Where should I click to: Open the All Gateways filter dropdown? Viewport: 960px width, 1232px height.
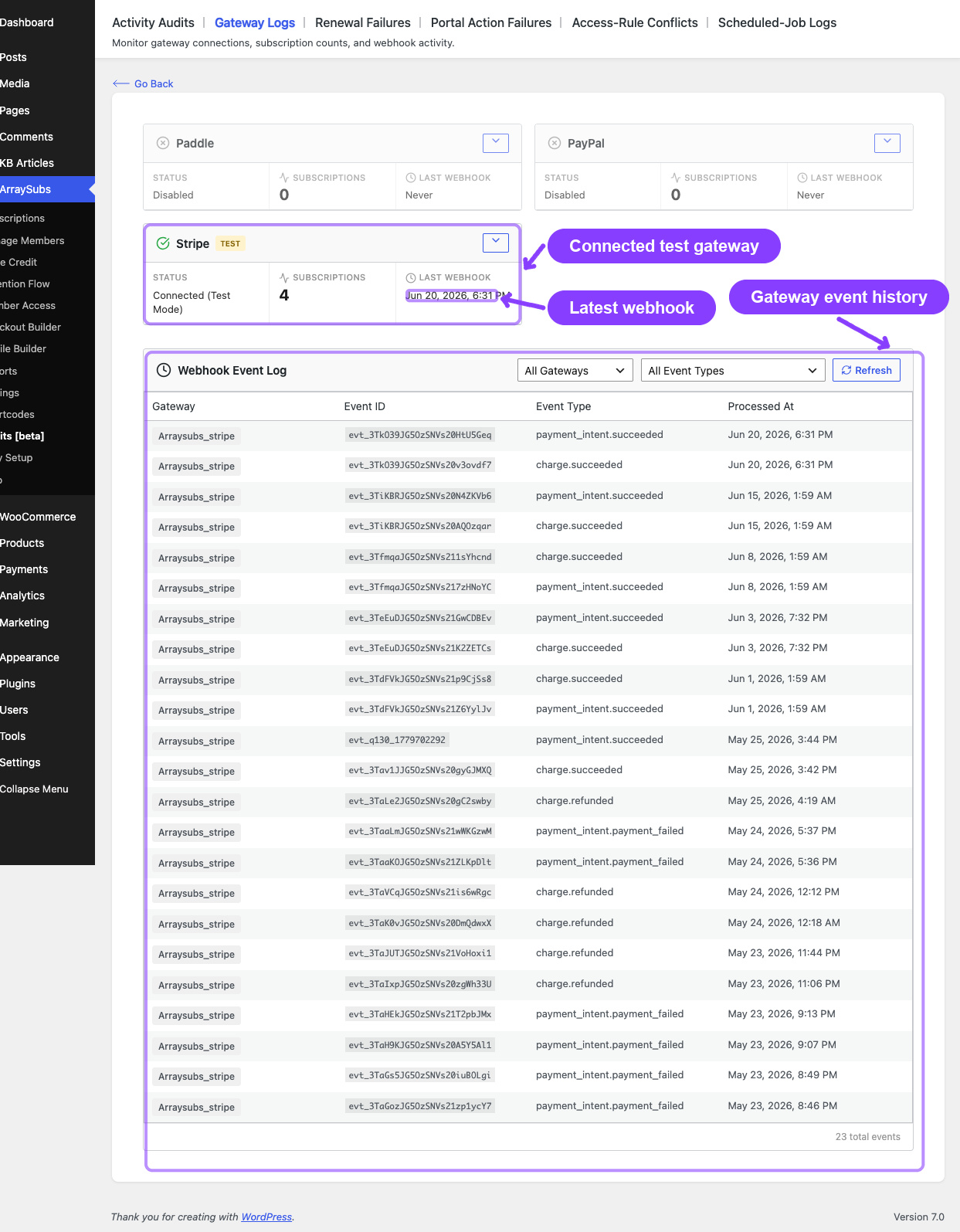(x=575, y=371)
